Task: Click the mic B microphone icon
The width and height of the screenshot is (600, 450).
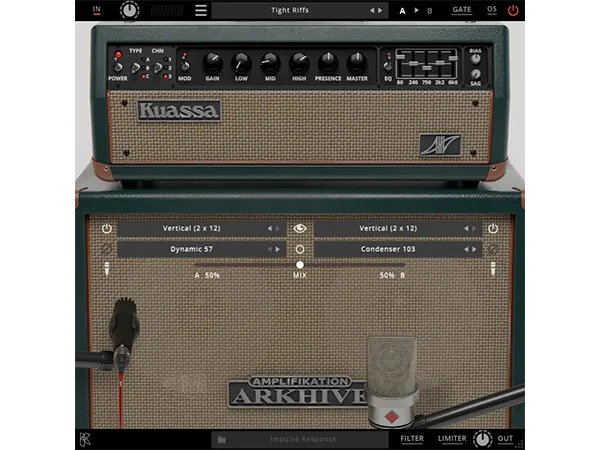Action: click(x=493, y=269)
